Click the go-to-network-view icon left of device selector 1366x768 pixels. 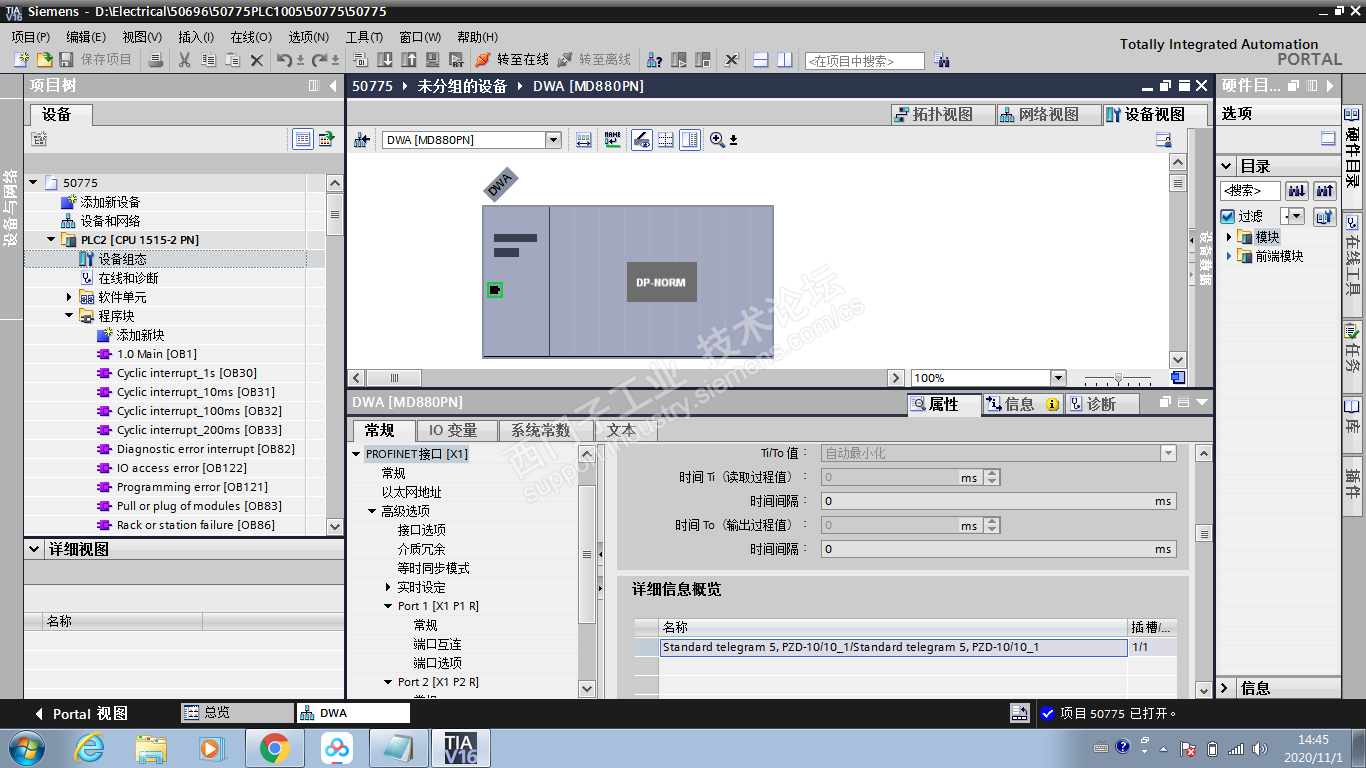tap(362, 140)
